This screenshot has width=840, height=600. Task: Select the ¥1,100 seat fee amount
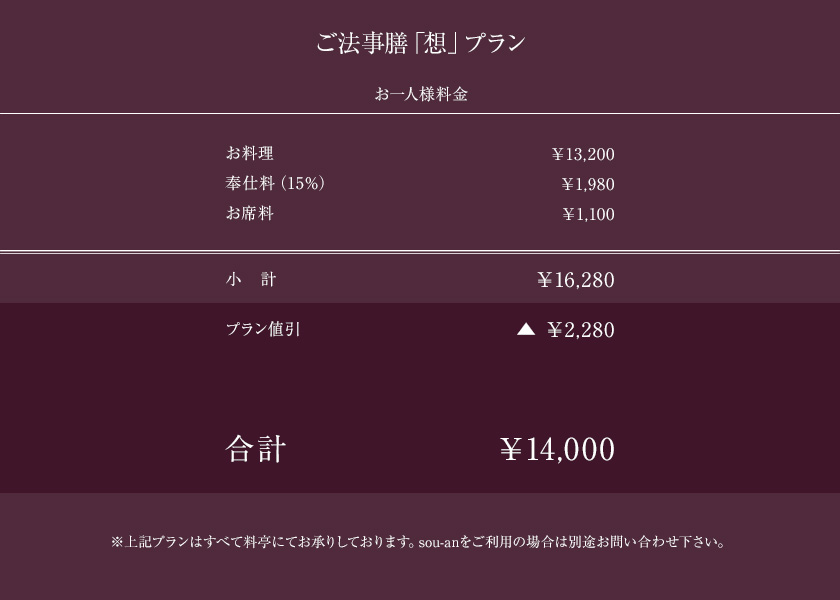589,214
